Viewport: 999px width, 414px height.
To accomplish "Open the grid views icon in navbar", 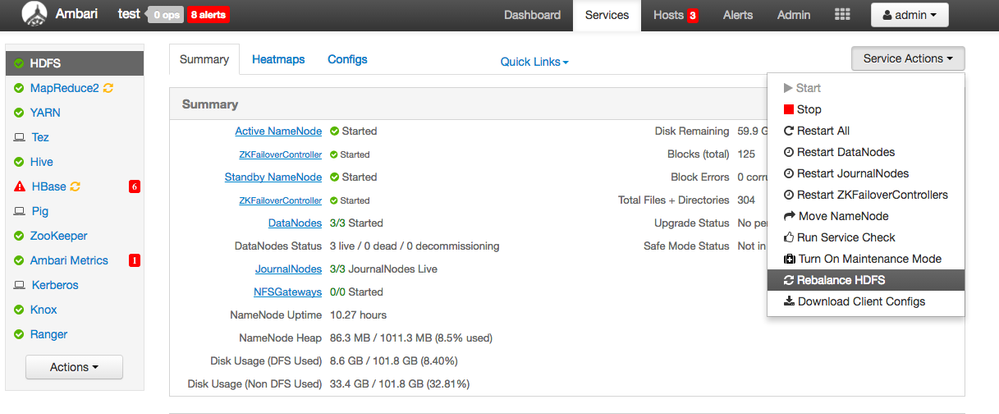I will click(x=842, y=15).
